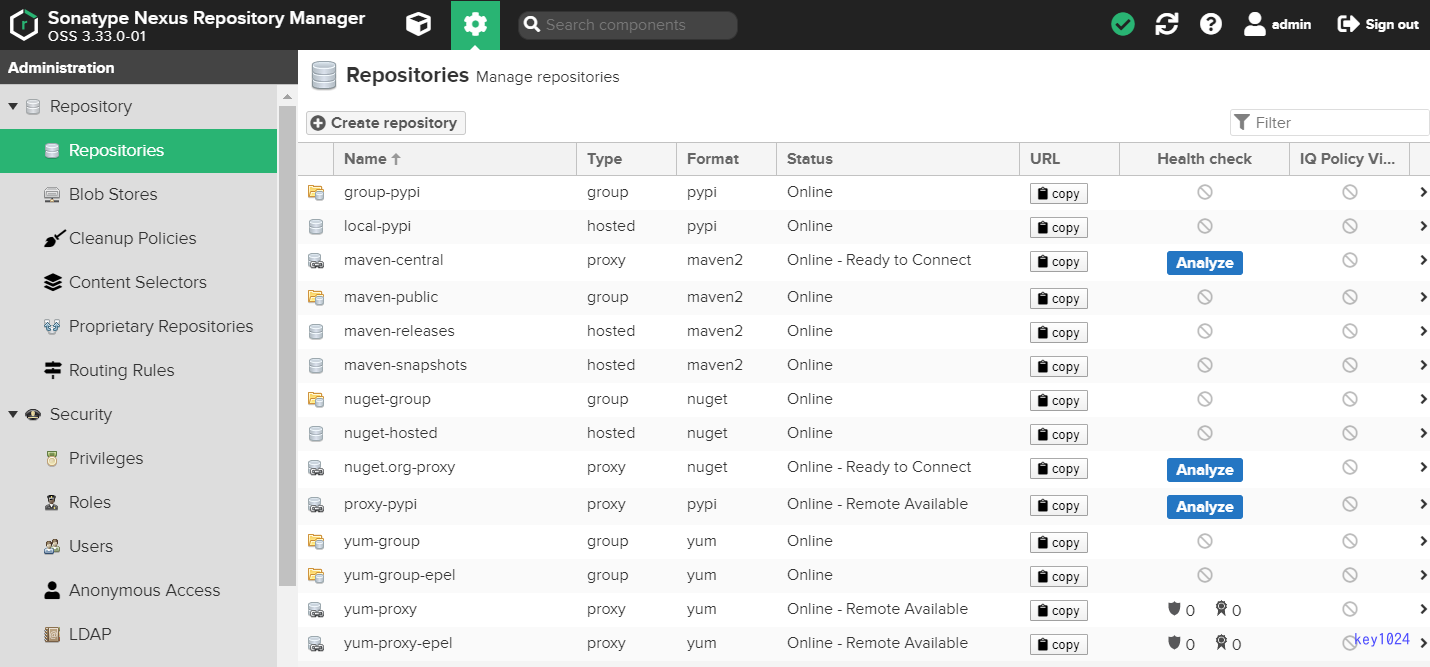Open the Administration gear icon
Viewport: 1430px width, 667px height.
tap(475, 24)
